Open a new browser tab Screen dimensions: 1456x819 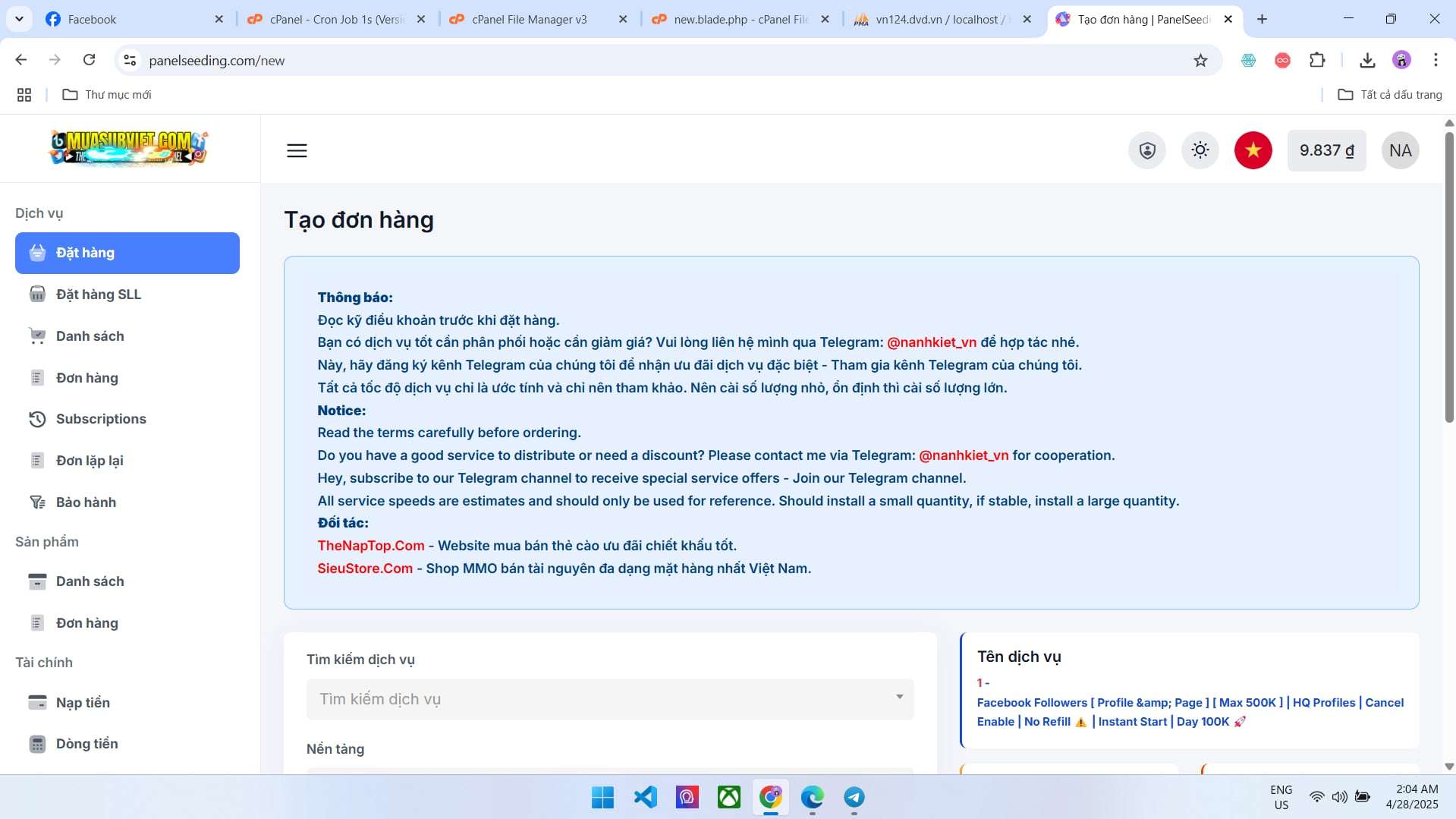tap(1262, 19)
